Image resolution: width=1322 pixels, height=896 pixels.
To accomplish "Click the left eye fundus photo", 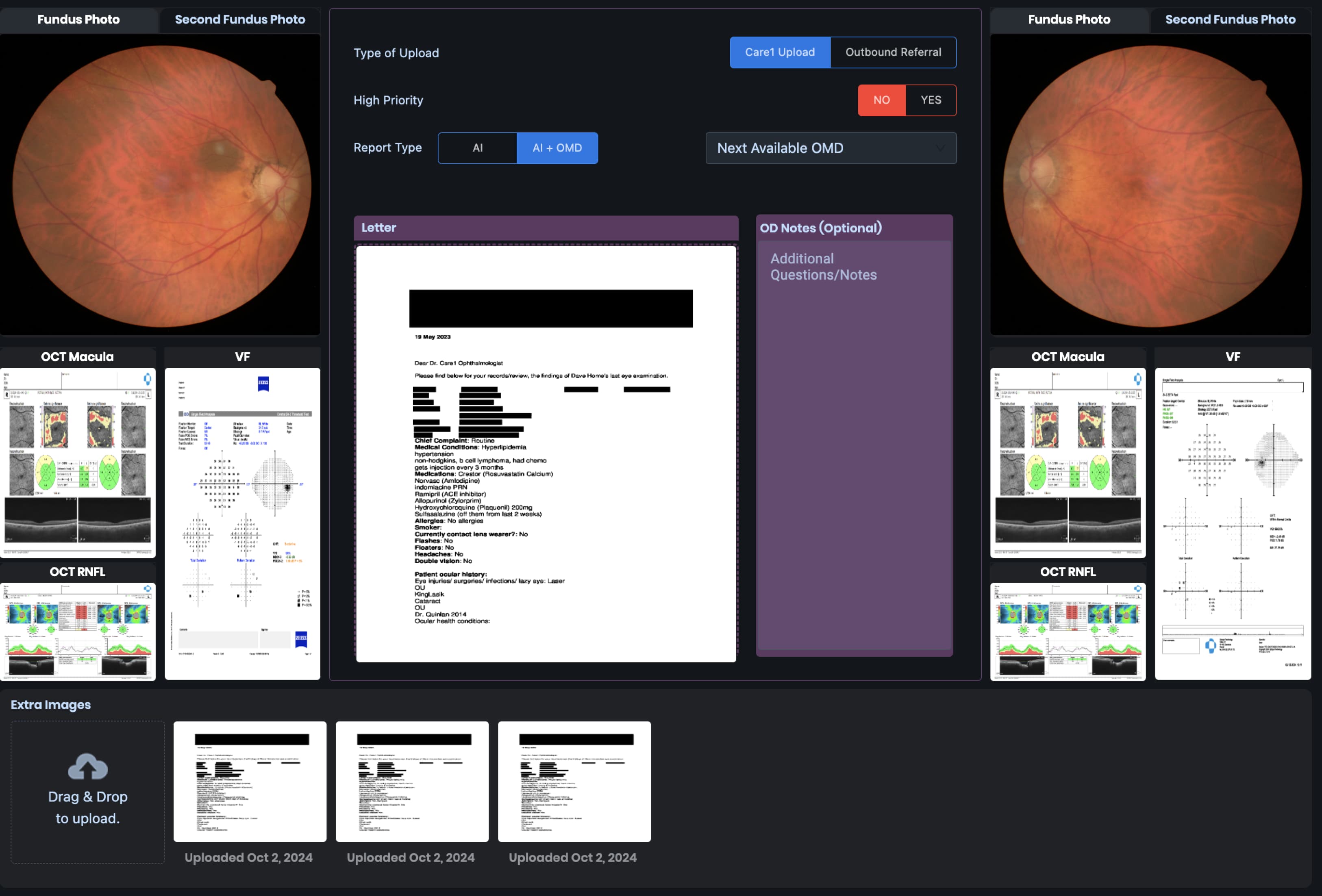I will tap(161, 185).
